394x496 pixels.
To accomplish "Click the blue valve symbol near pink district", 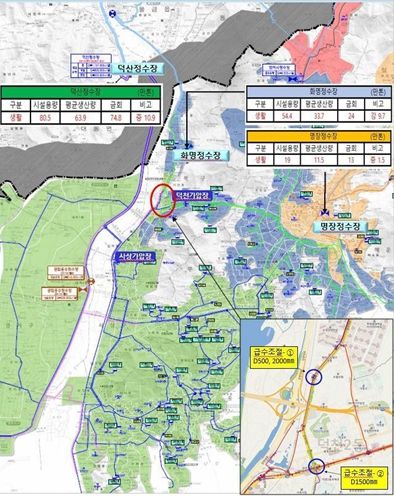I will [x=292, y=79].
